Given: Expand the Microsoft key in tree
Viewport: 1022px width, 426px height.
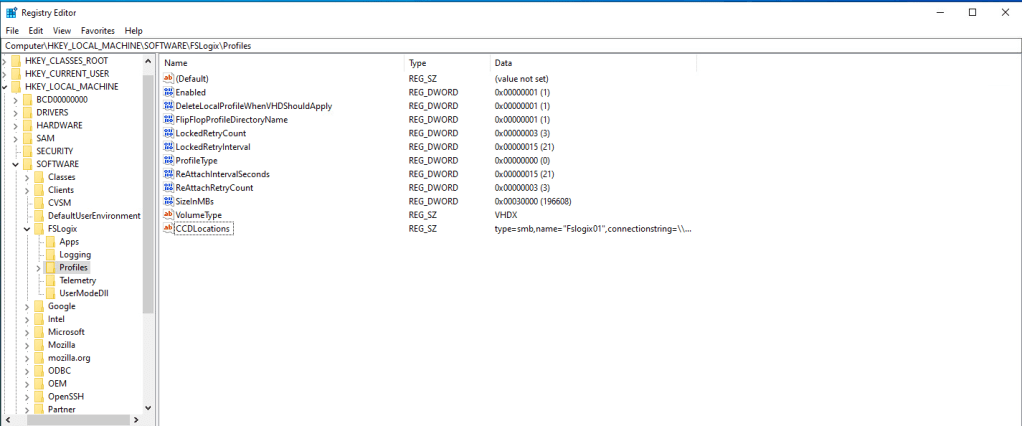Looking at the screenshot, I should click(28, 332).
